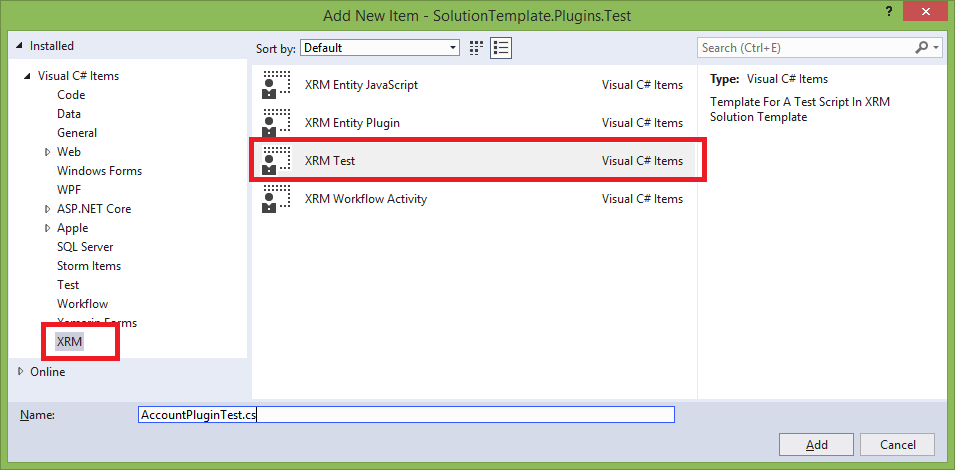Screen dimensions: 955x470
Task: Expand the Online section
Action: pyautogui.click(x=22, y=372)
